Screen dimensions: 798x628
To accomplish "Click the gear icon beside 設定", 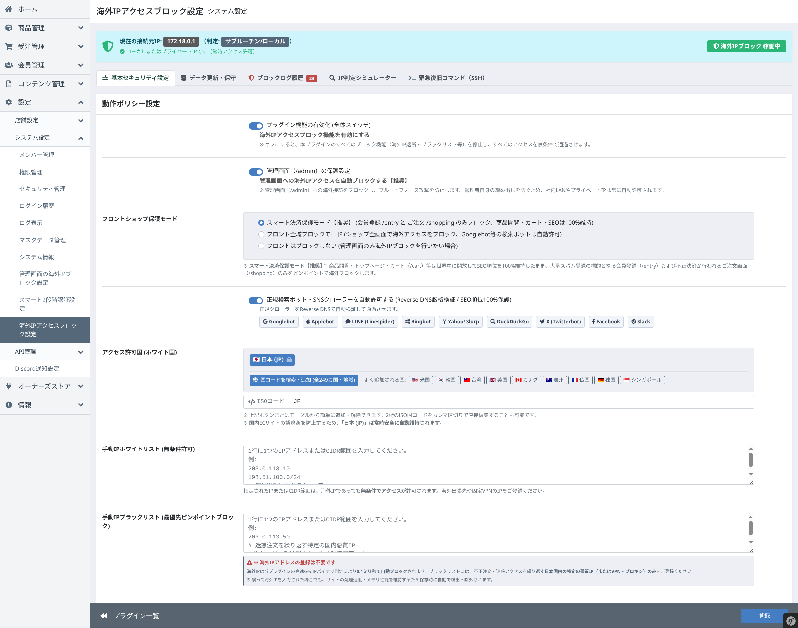I will 9,102.
